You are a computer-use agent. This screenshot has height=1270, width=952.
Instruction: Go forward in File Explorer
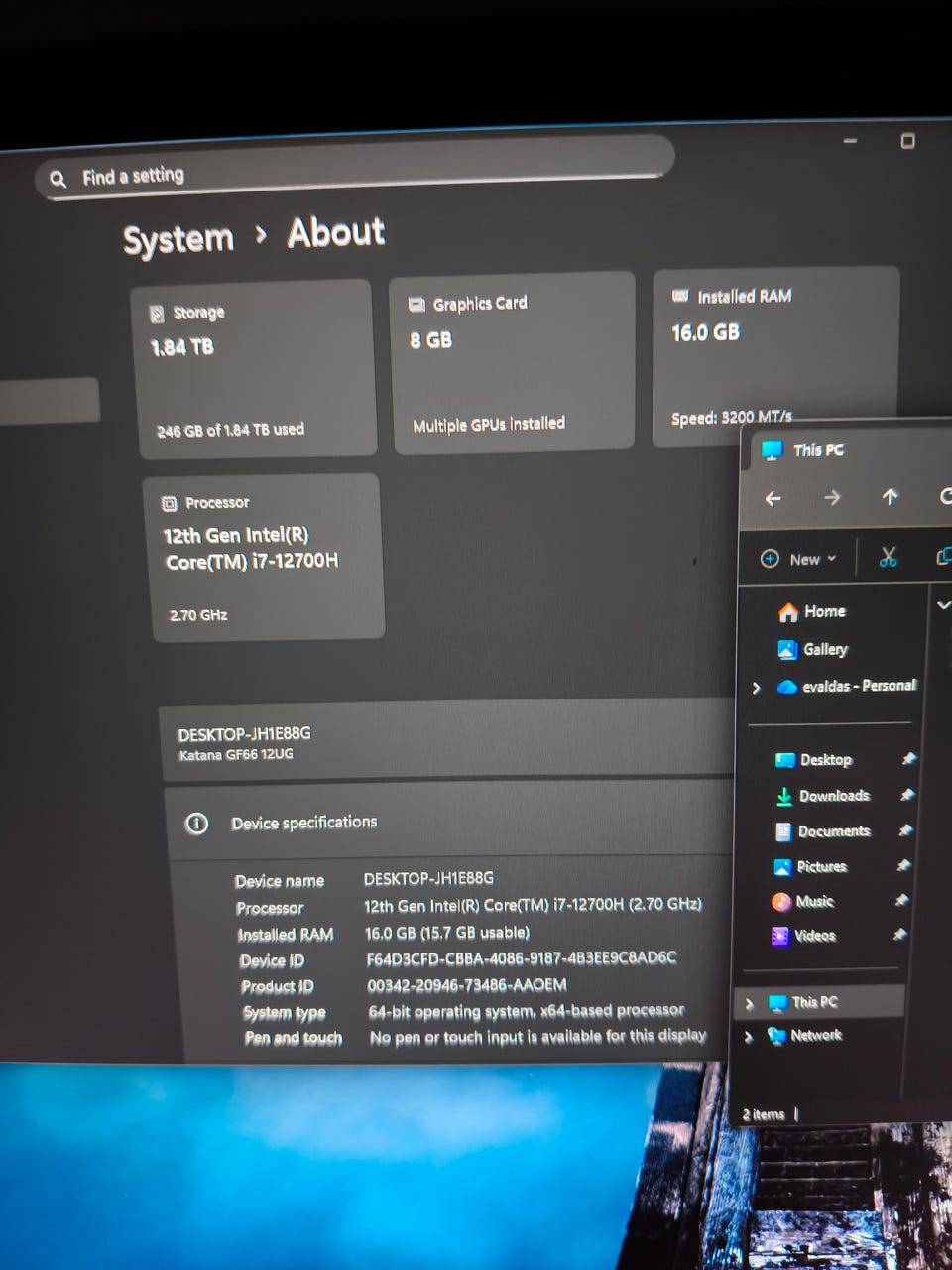click(x=832, y=498)
